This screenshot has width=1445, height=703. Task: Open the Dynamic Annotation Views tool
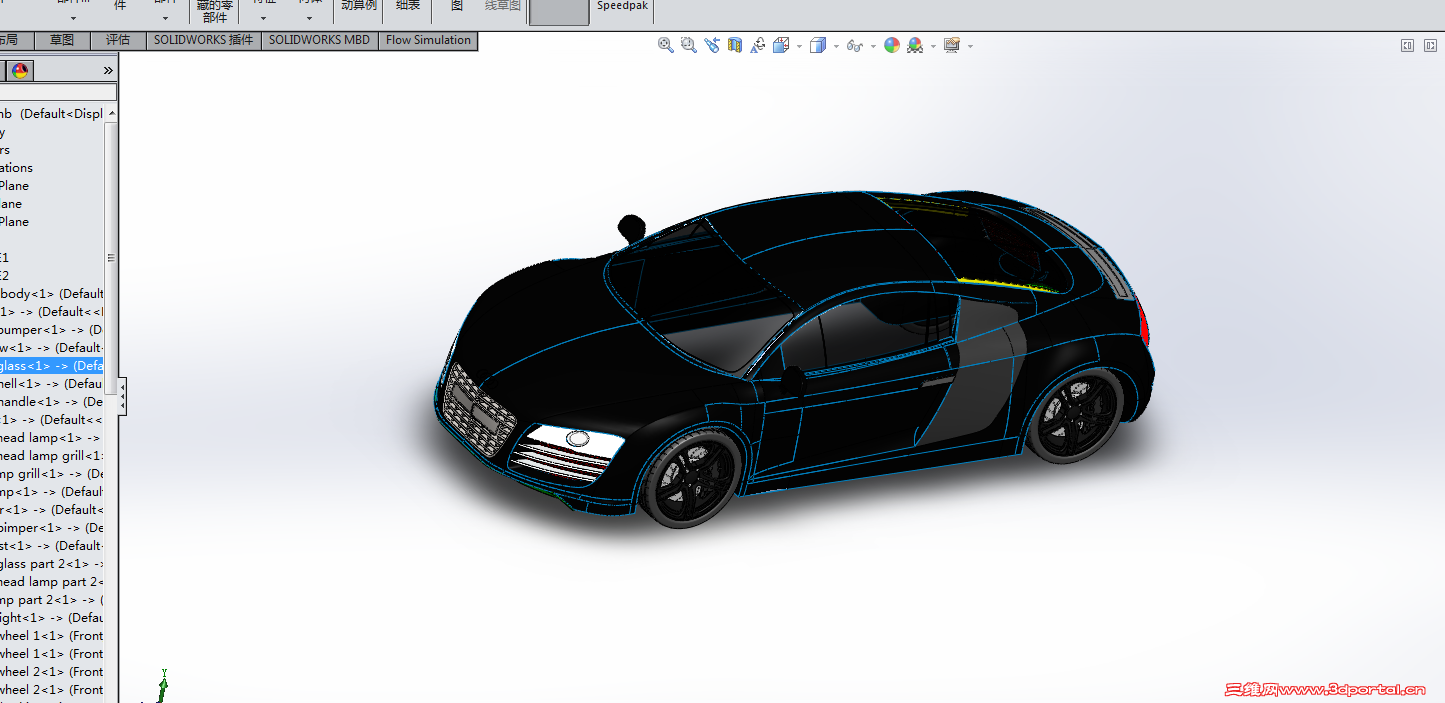(x=758, y=45)
